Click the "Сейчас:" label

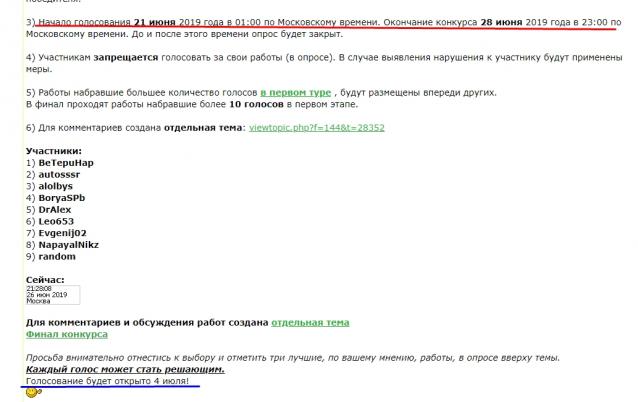tap(45, 280)
